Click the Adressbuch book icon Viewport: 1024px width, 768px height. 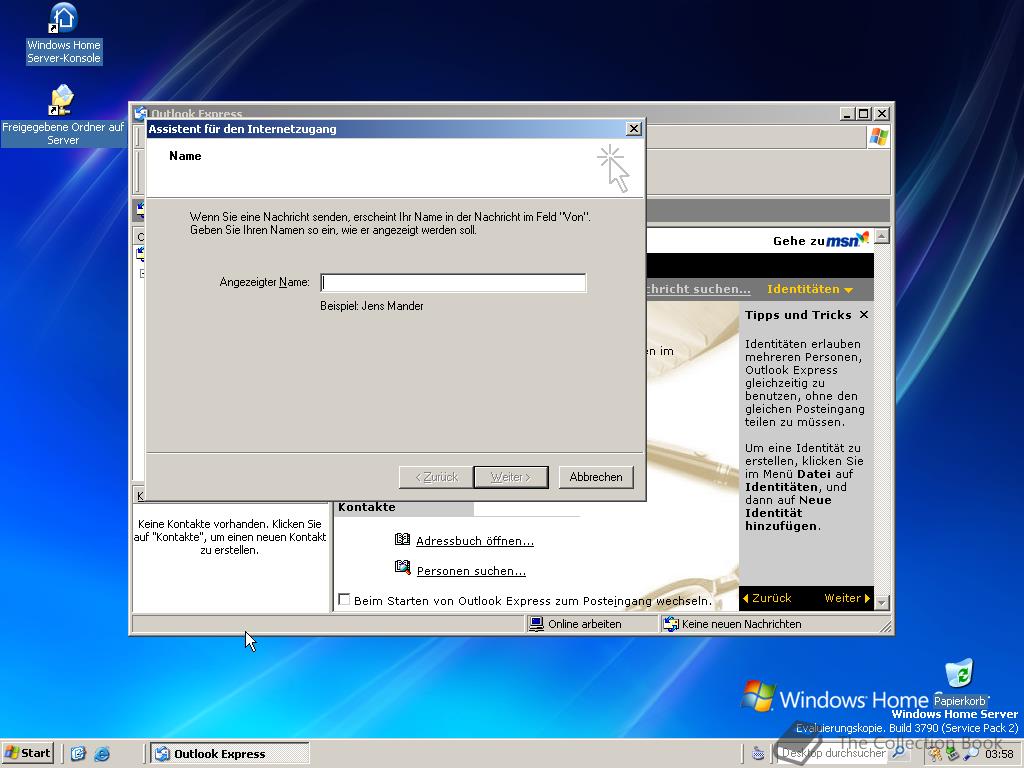pos(402,539)
